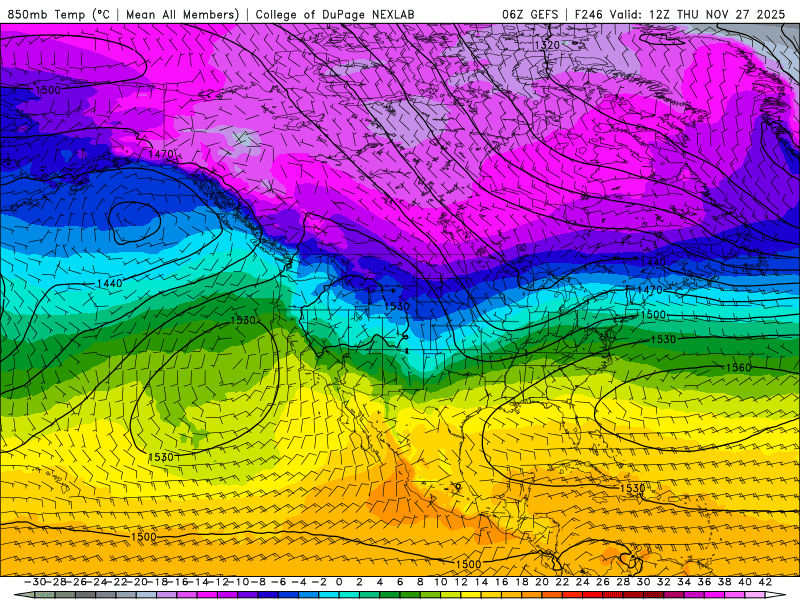This screenshot has height=600, width=800.
Task: Click the 1560 height contour label
Action: click(x=738, y=367)
